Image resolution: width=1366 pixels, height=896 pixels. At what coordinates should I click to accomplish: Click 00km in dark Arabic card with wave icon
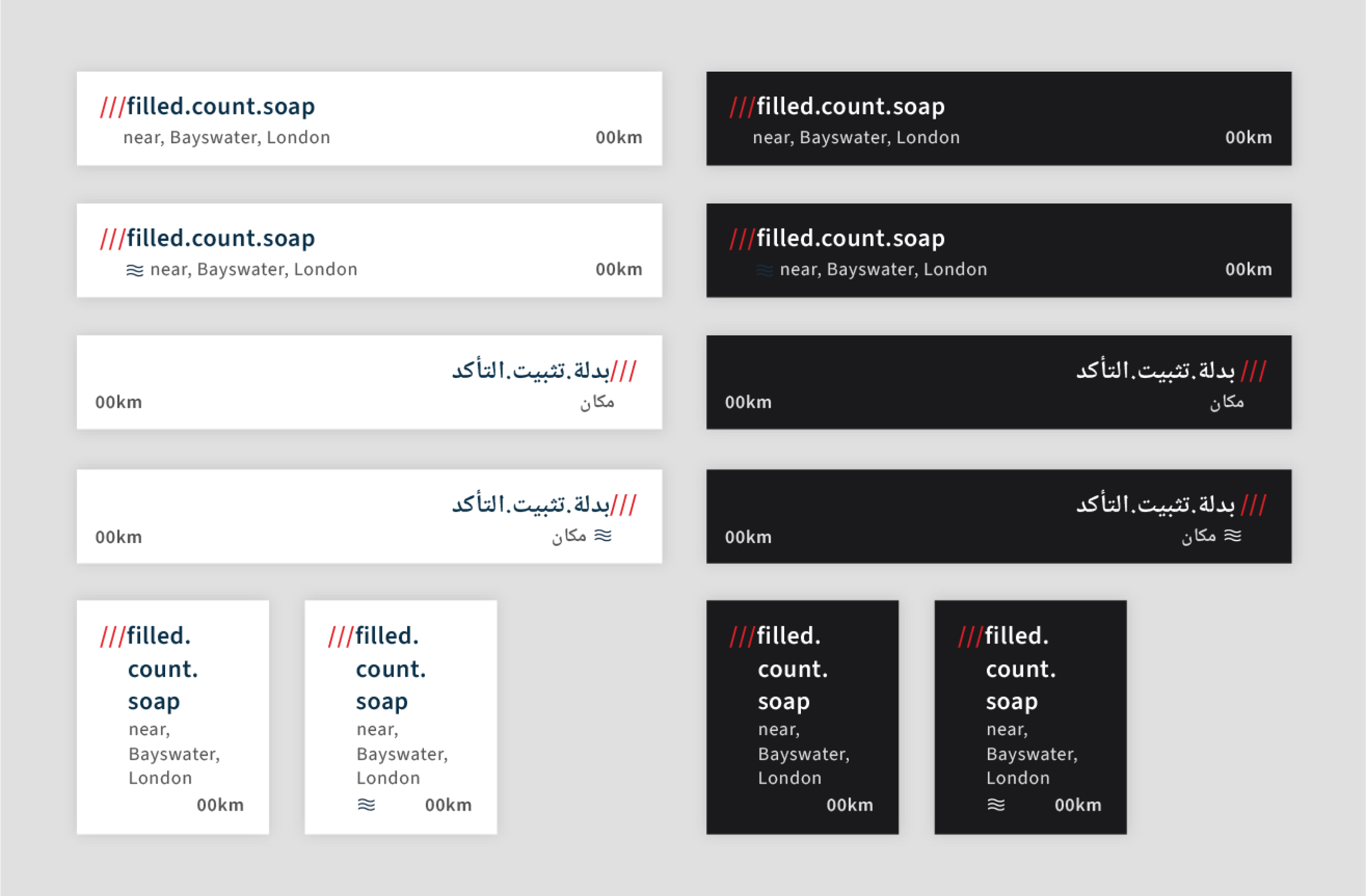(748, 537)
